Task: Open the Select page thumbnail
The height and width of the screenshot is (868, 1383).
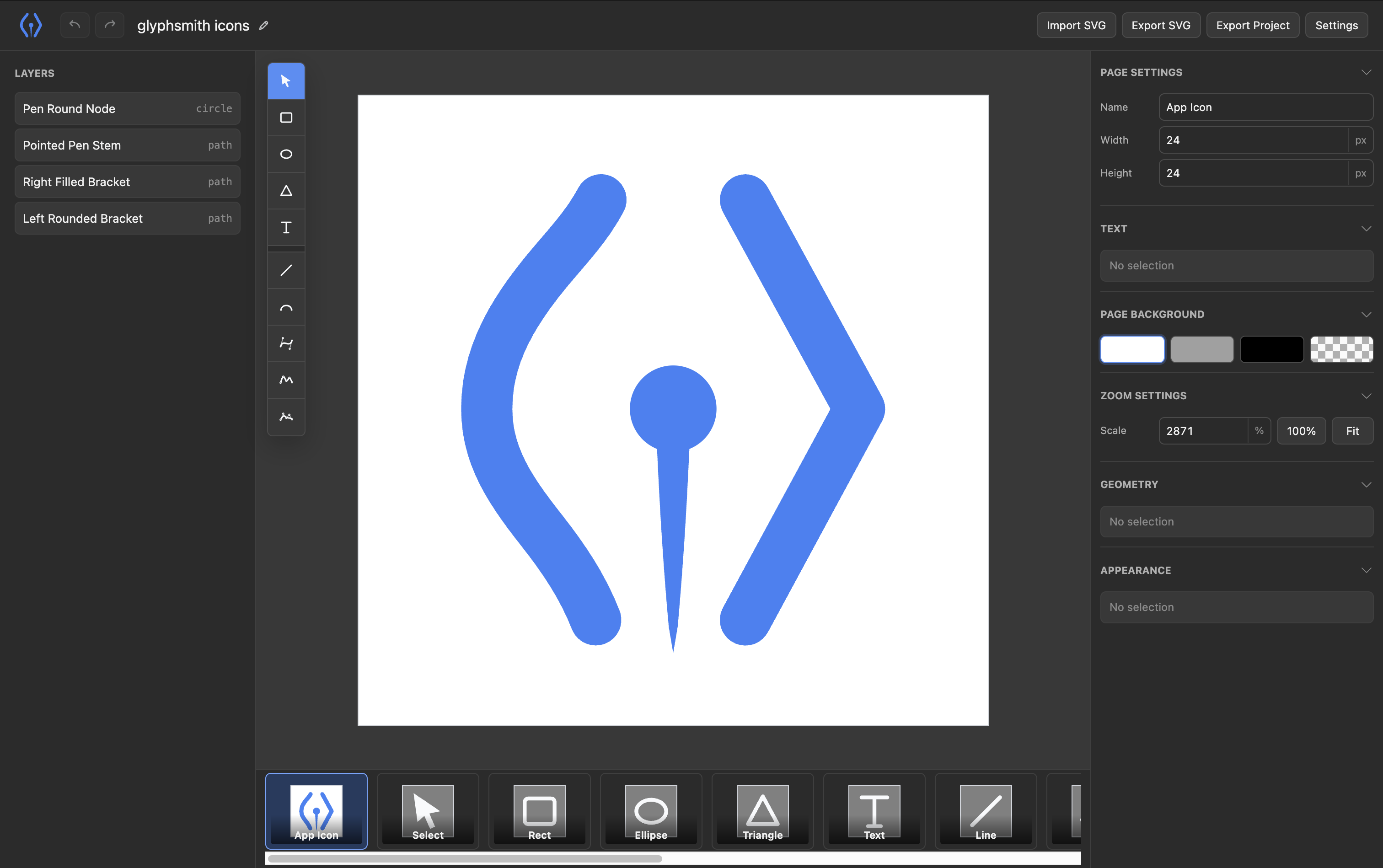Action: tap(428, 810)
